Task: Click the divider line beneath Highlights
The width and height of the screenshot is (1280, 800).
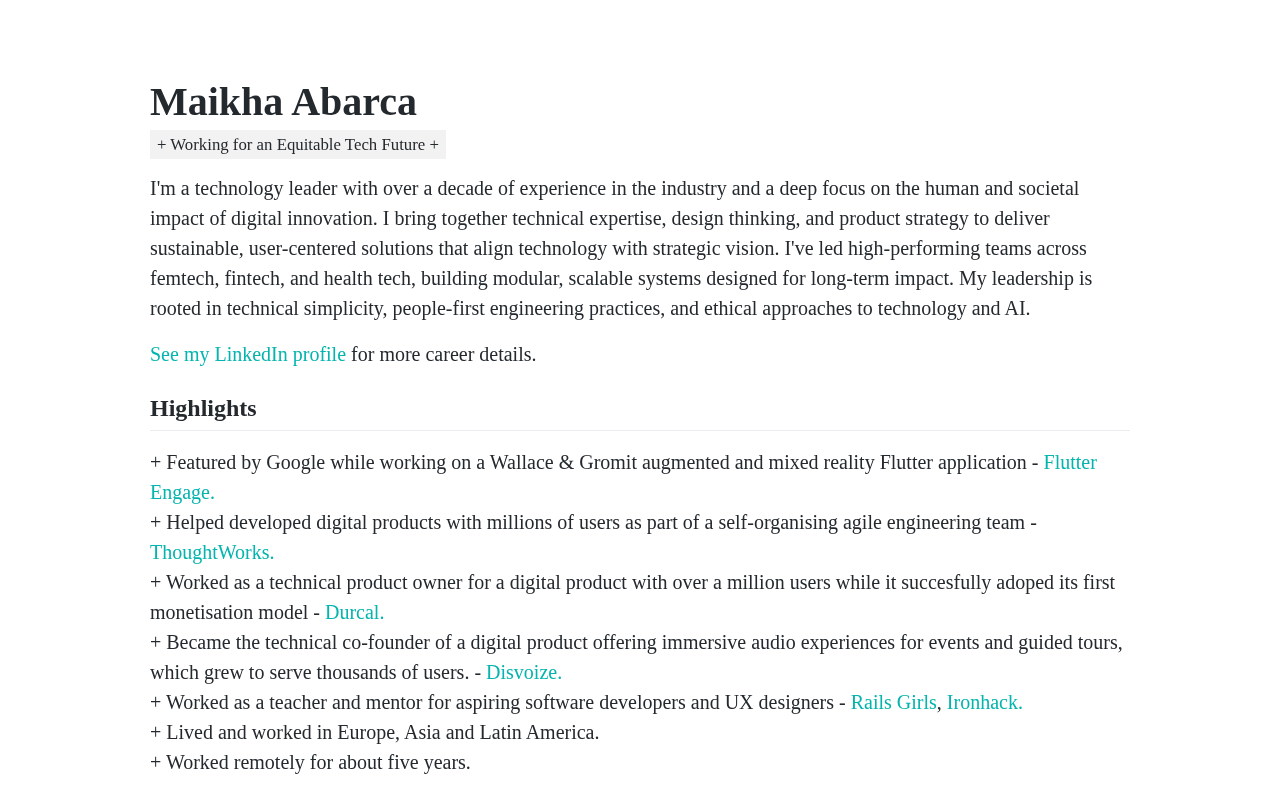Action: 640,430
